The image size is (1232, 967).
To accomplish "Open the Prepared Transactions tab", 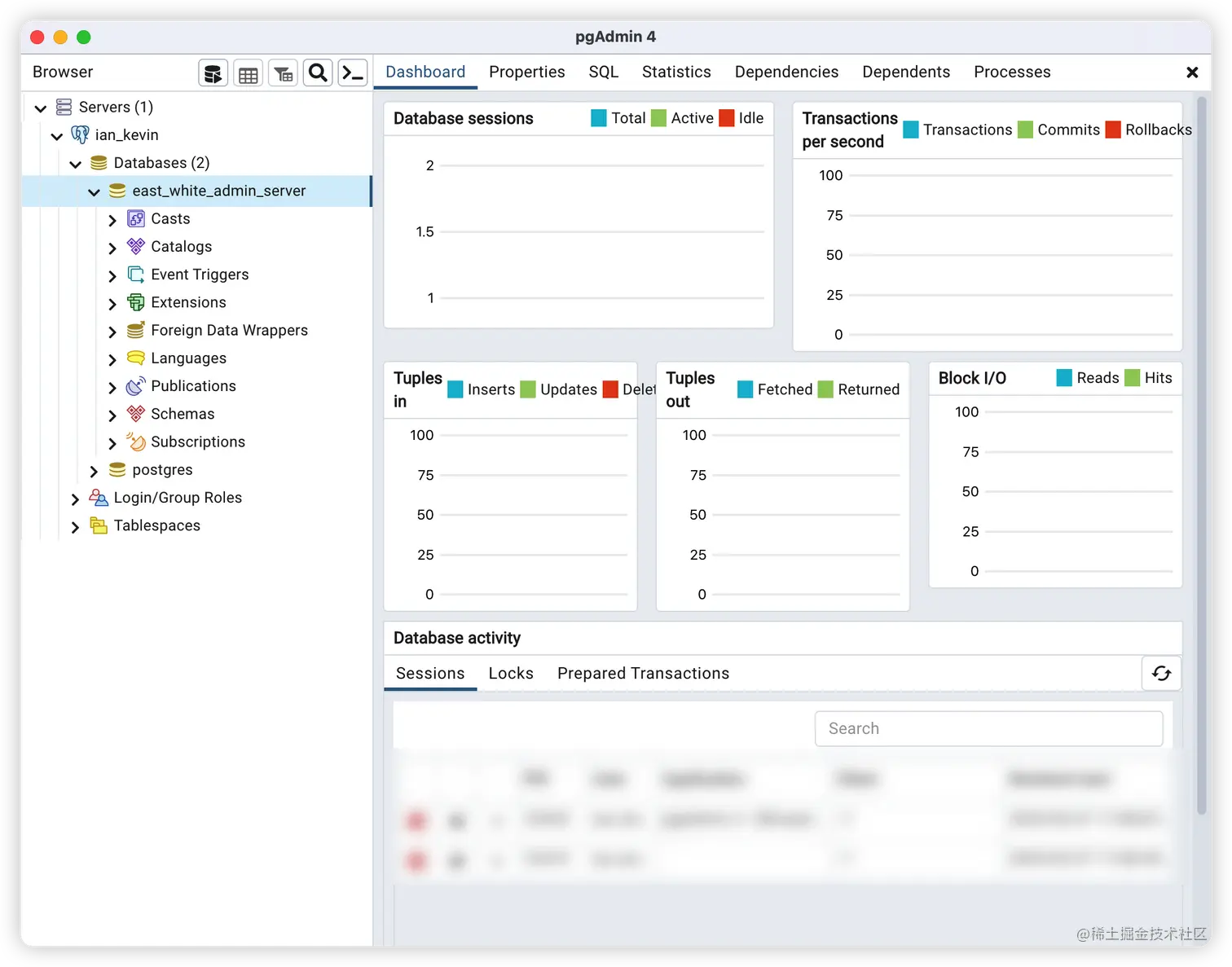I will tap(643, 673).
